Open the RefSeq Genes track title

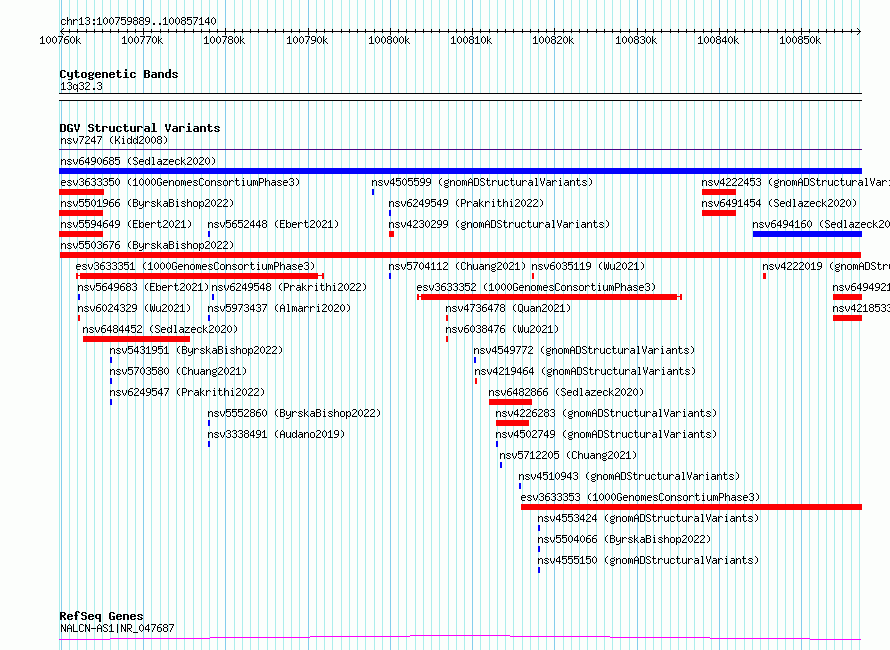point(101,617)
